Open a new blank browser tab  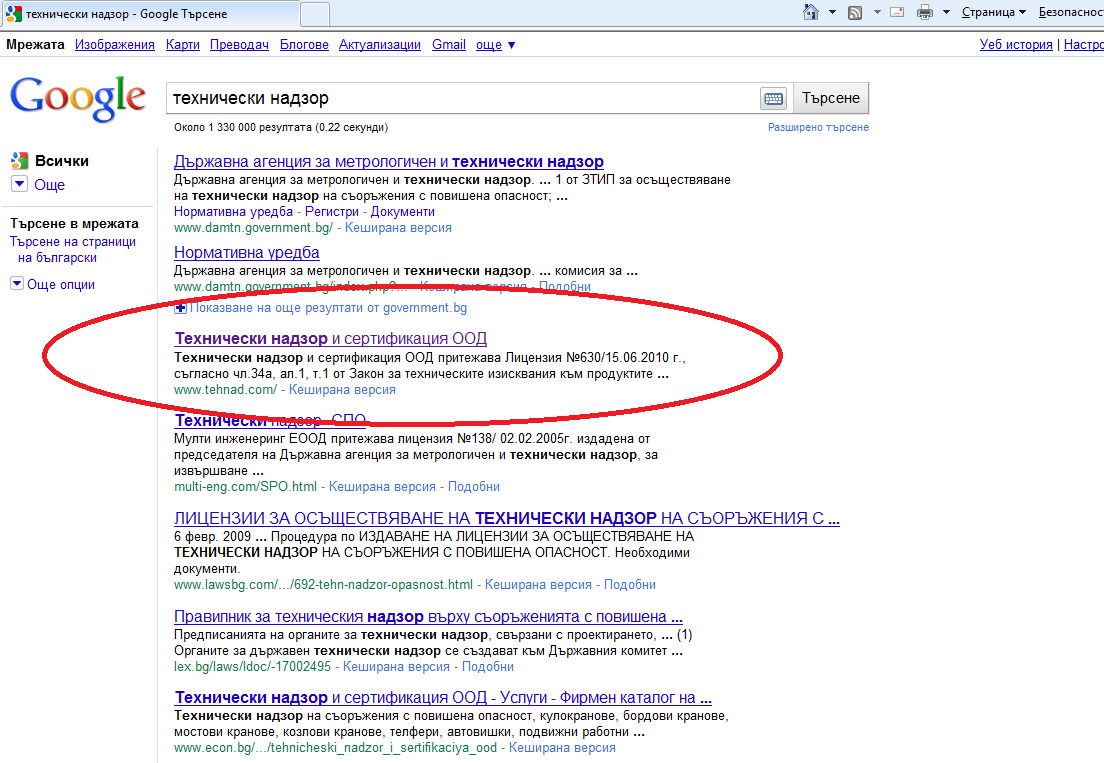point(315,14)
